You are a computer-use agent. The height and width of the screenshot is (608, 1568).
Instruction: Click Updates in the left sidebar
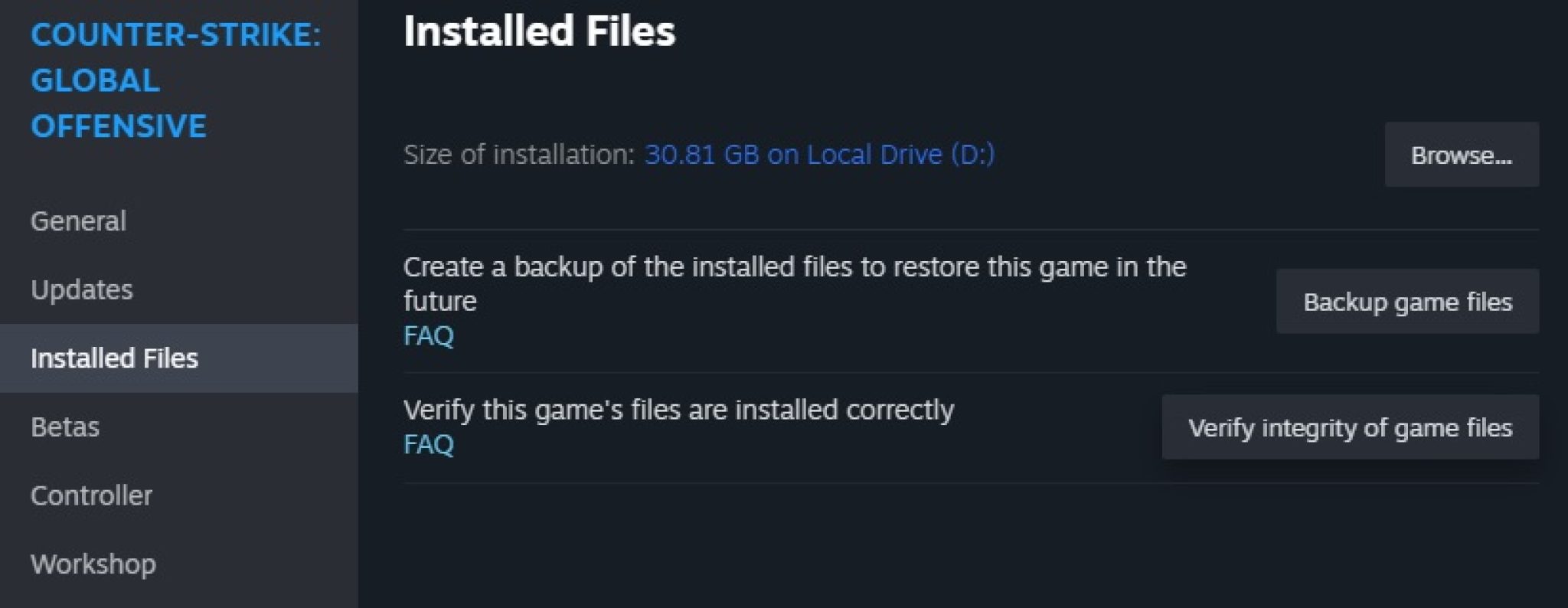click(x=82, y=290)
